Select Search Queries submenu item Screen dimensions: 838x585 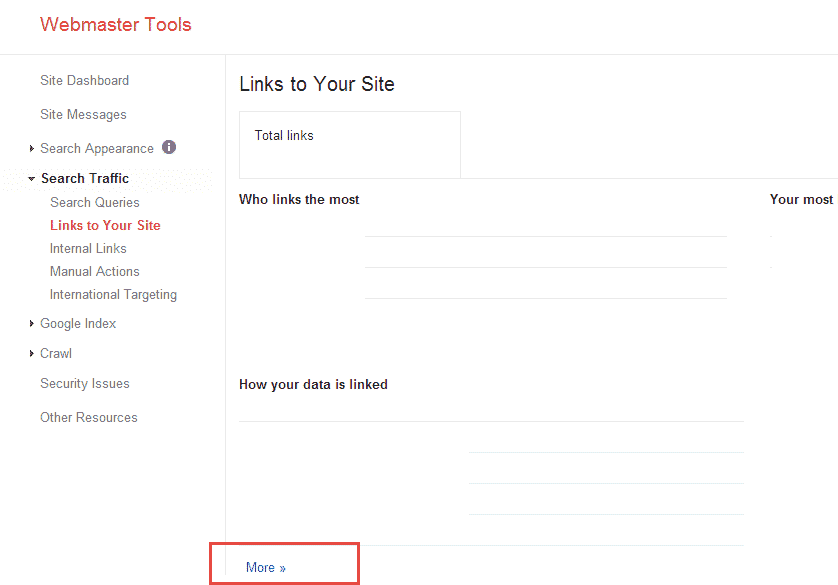click(95, 202)
